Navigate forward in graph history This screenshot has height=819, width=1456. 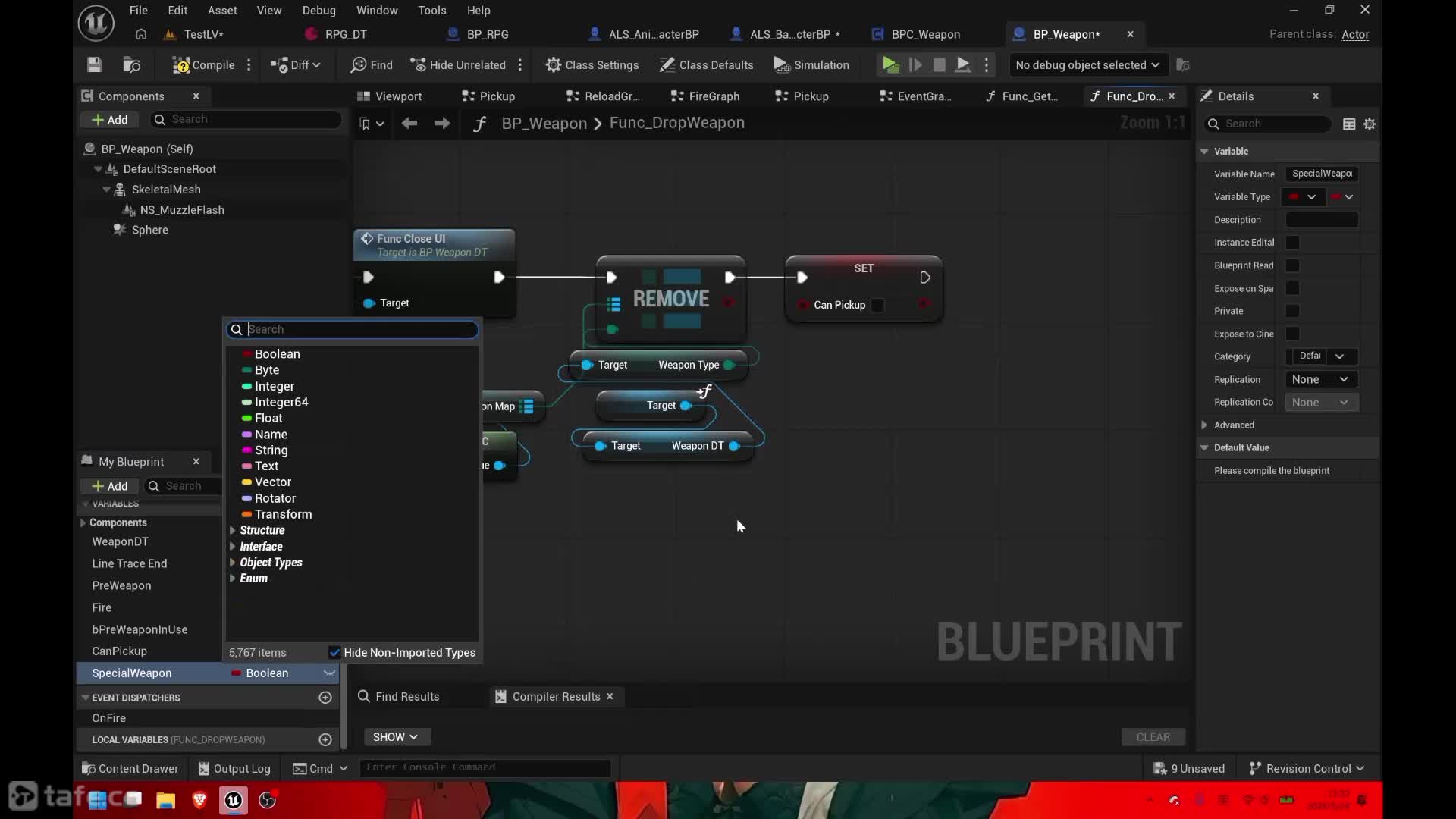point(442,124)
